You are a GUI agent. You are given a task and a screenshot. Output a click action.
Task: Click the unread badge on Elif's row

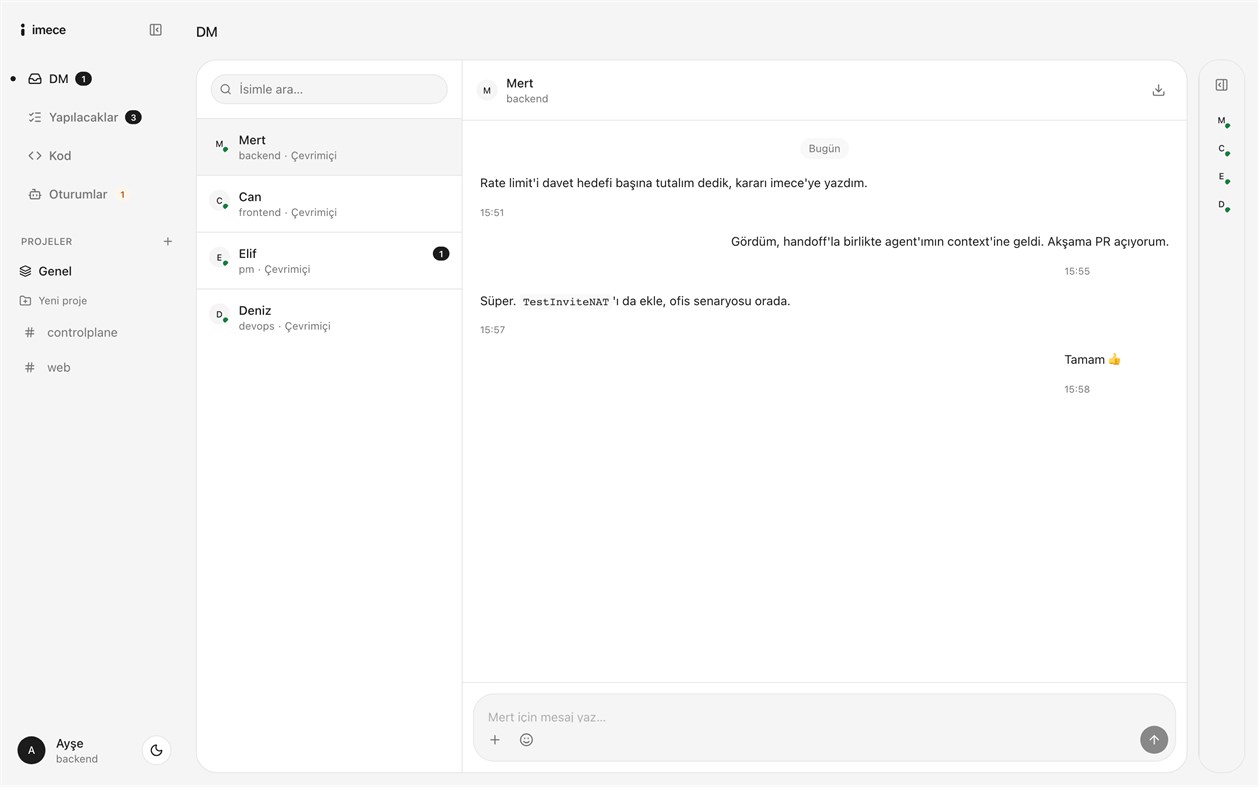tap(441, 254)
